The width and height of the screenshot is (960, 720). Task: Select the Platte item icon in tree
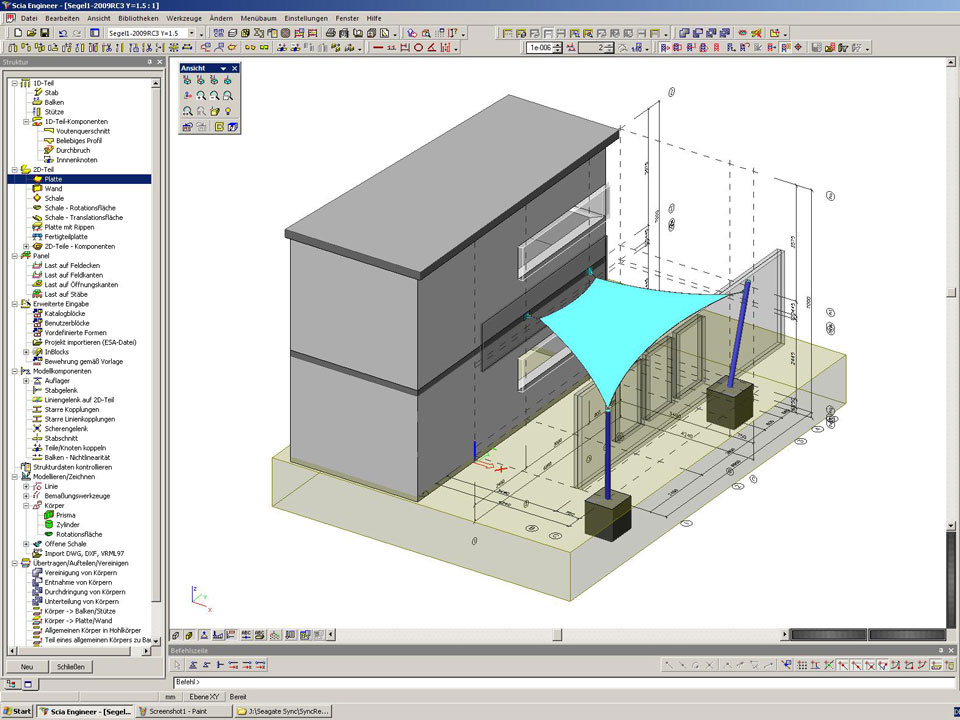point(37,179)
